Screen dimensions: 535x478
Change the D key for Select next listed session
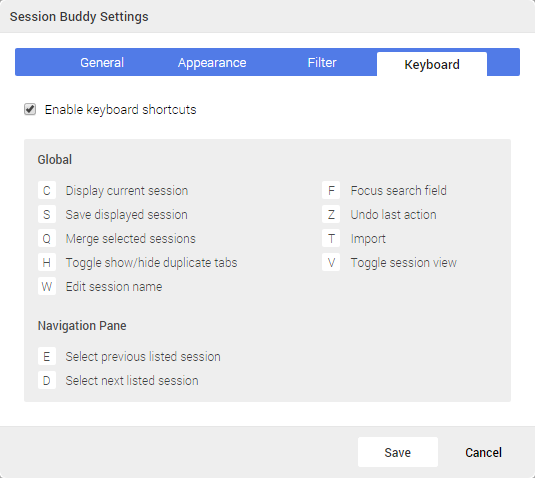click(x=47, y=380)
